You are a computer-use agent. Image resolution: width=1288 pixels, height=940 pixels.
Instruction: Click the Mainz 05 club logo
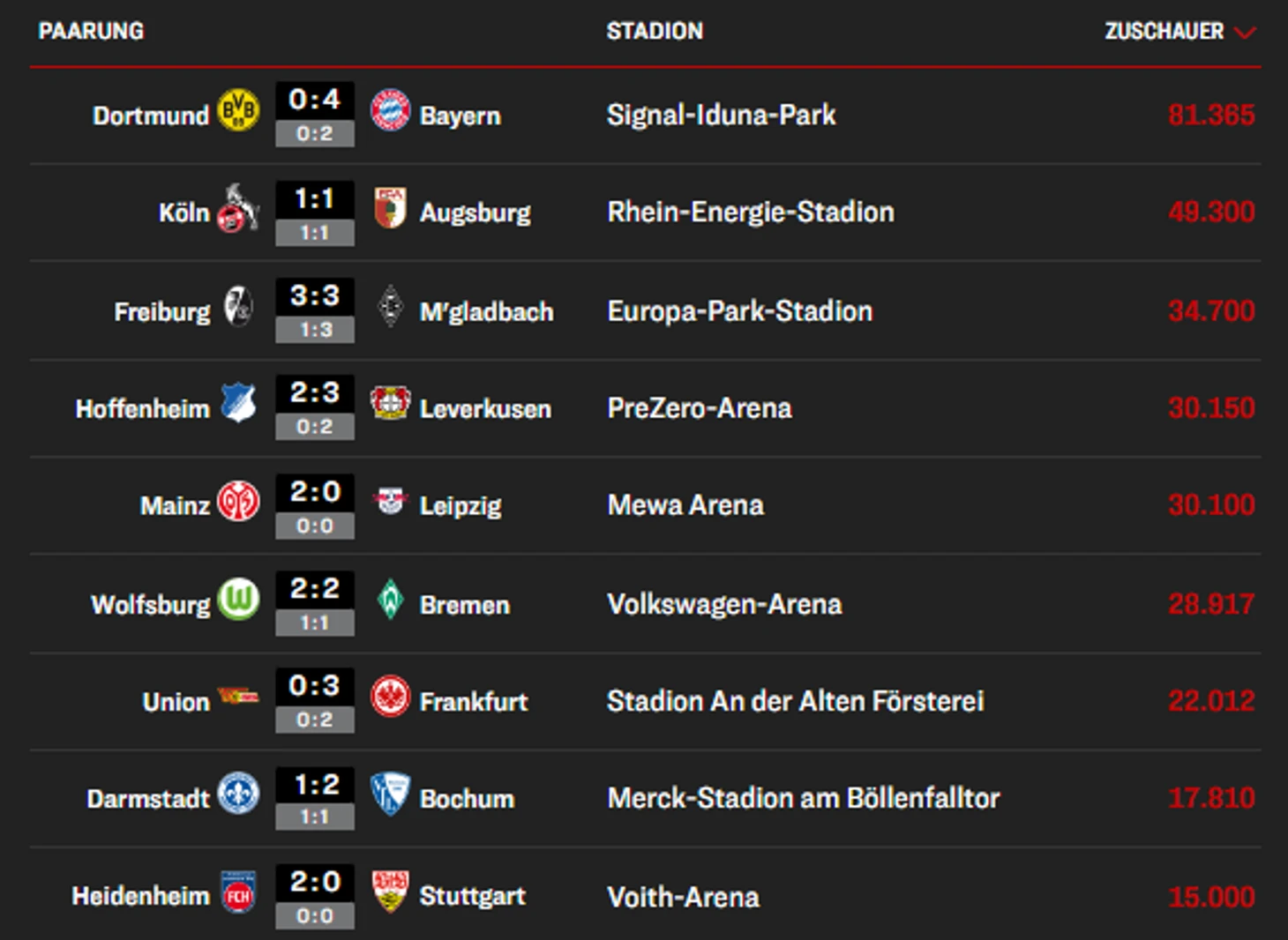[x=238, y=502]
